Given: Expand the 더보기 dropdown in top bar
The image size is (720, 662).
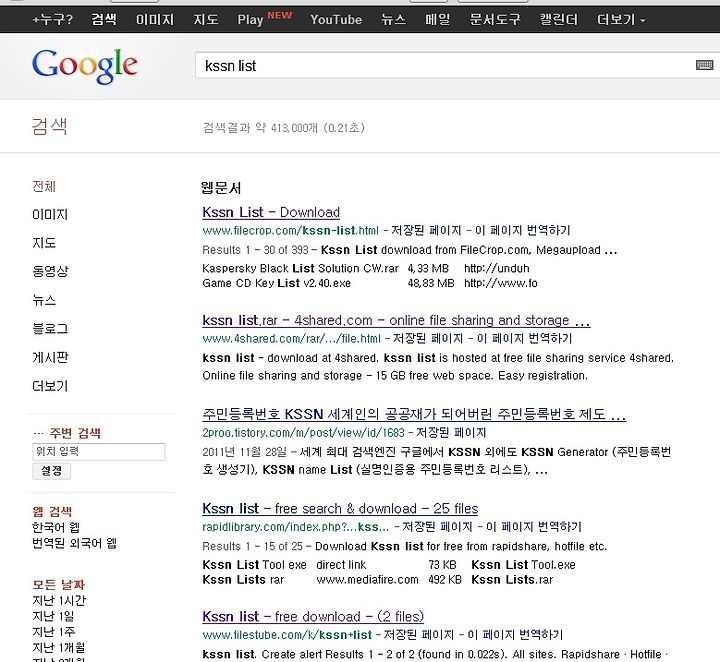Looking at the screenshot, I should point(620,19).
